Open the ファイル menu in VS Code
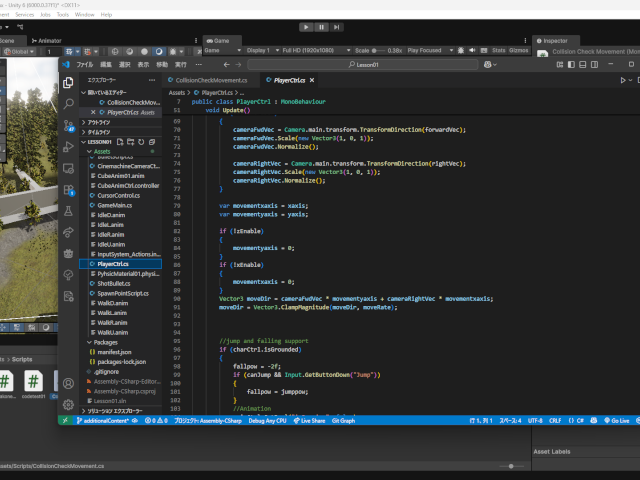The height and width of the screenshot is (480, 640). click(85, 64)
